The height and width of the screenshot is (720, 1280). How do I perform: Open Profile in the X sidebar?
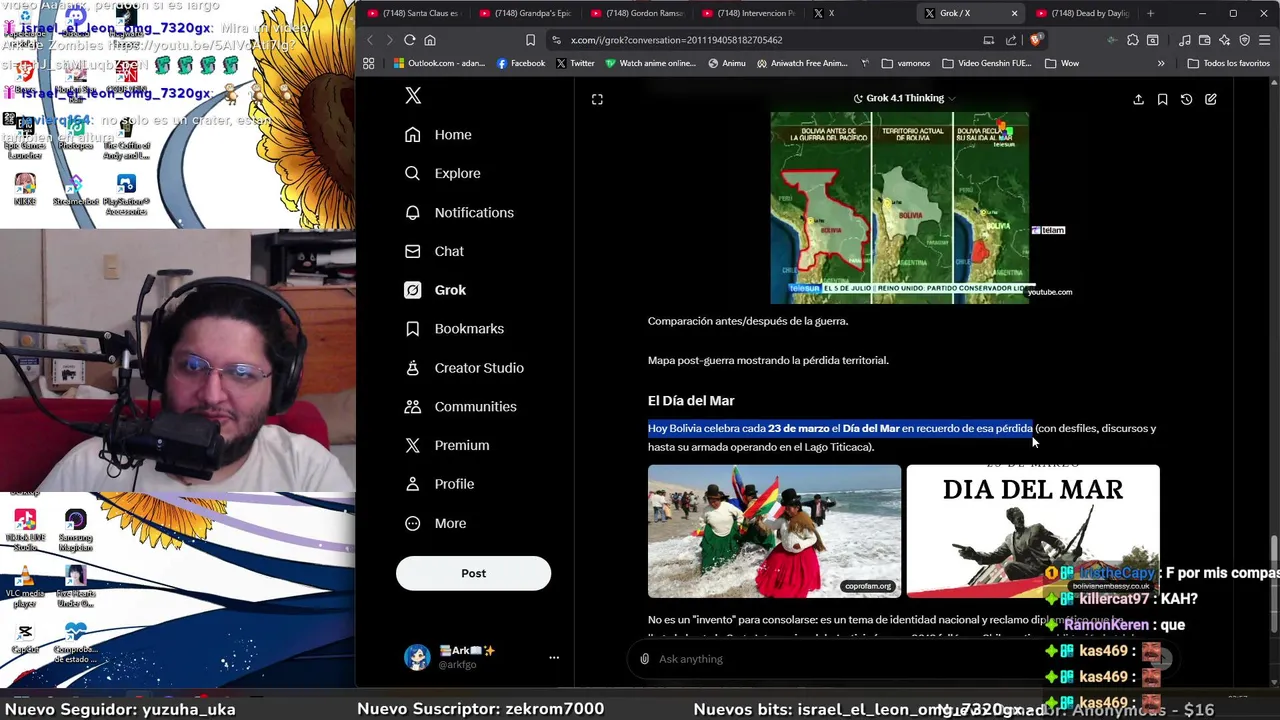click(439, 484)
